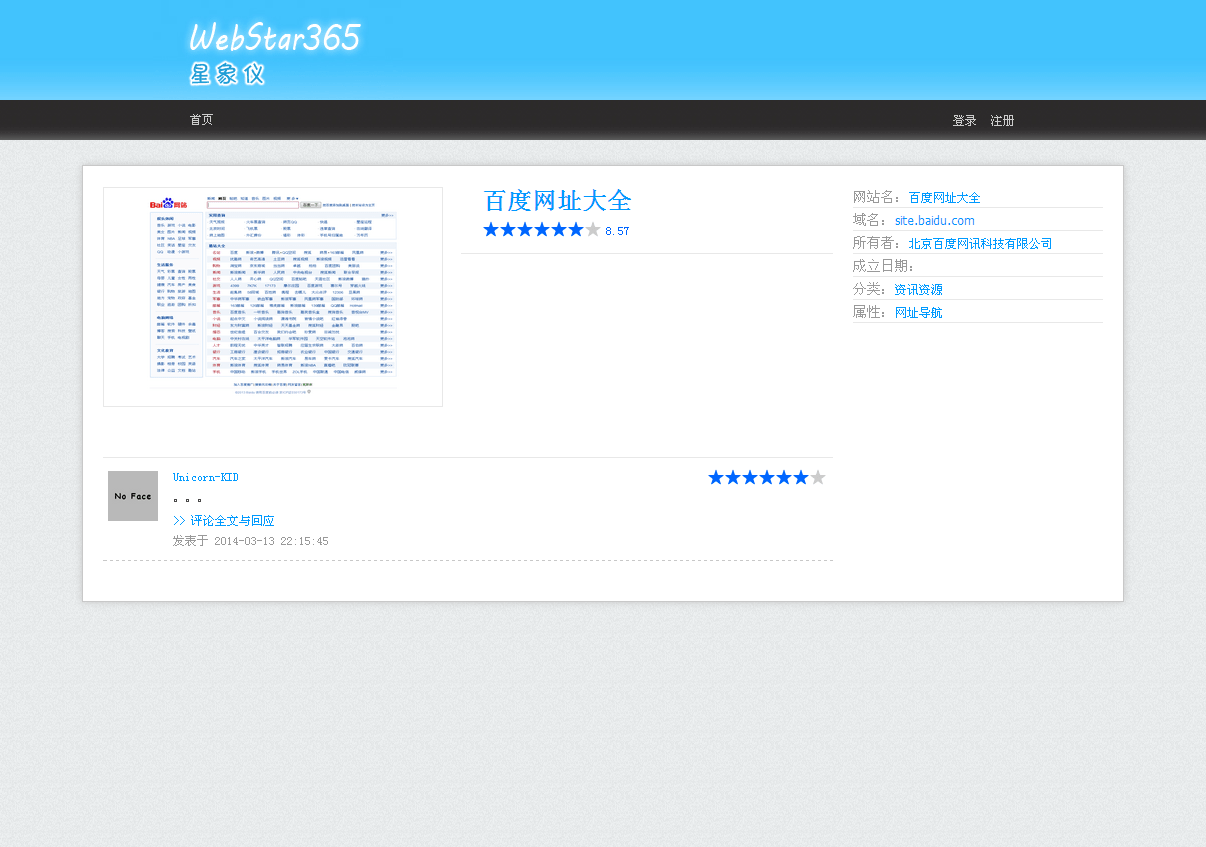Viewport: 1206px width, 847px height.
Task: Open the 注册 register link
Action: coord(1002,121)
